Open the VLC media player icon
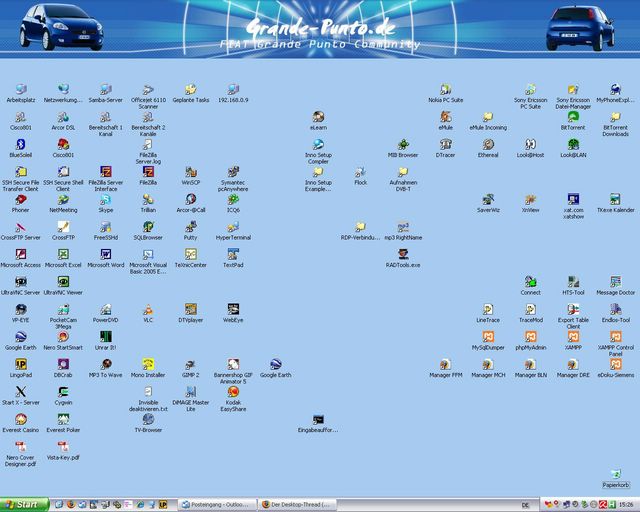 (148, 310)
